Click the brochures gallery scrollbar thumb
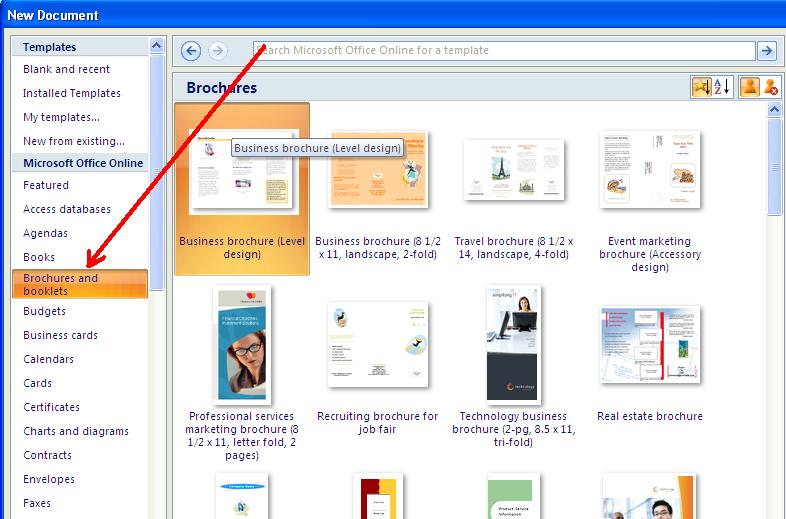 pos(774,166)
